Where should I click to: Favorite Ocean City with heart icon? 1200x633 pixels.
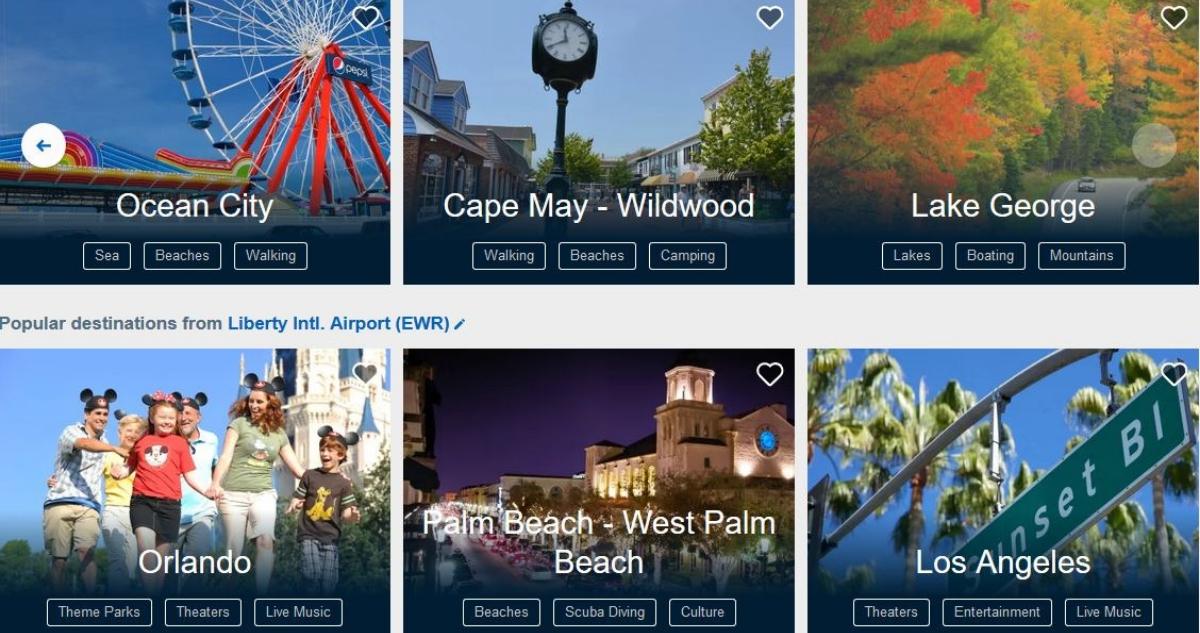366,18
